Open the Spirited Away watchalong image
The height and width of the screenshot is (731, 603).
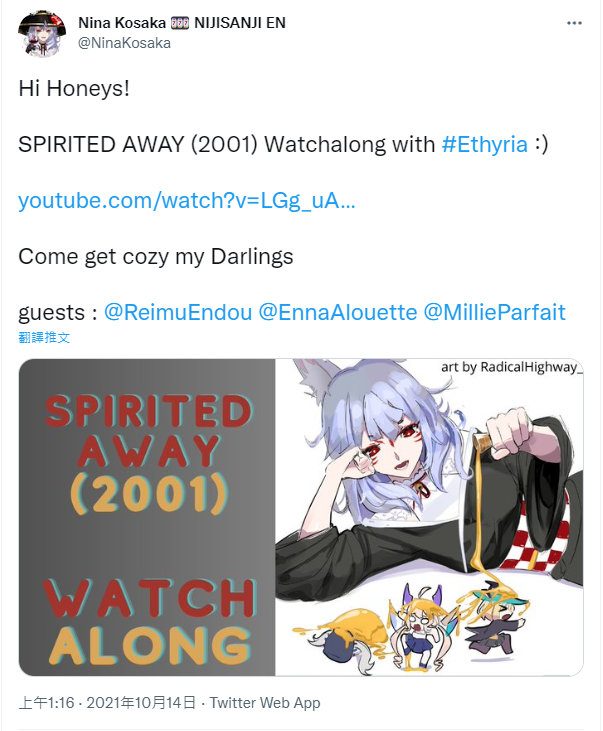301,517
